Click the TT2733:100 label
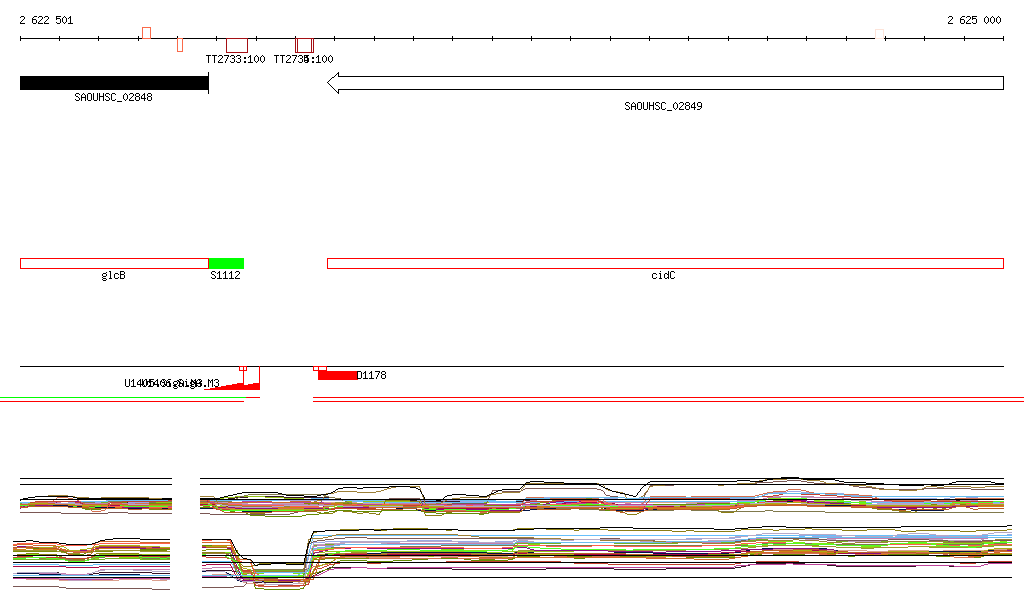Screen dimensions: 1024x611 click(235, 59)
